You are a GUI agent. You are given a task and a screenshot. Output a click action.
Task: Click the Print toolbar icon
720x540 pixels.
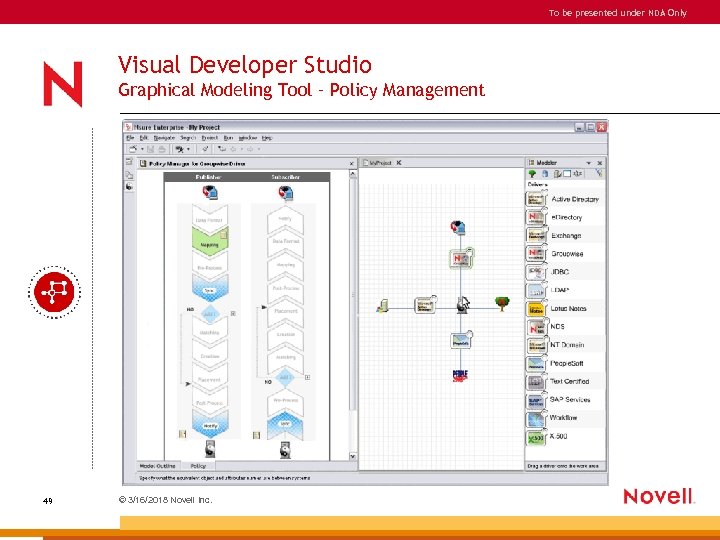(x=162, y=149)
